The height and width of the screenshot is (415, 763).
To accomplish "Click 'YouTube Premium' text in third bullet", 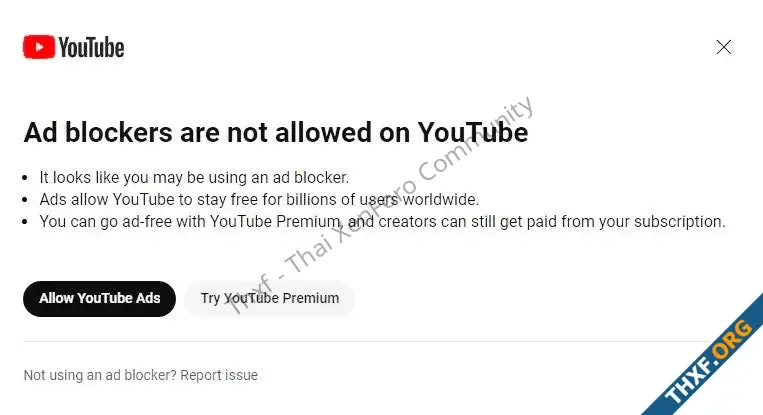I will click(x=275, y=222).
